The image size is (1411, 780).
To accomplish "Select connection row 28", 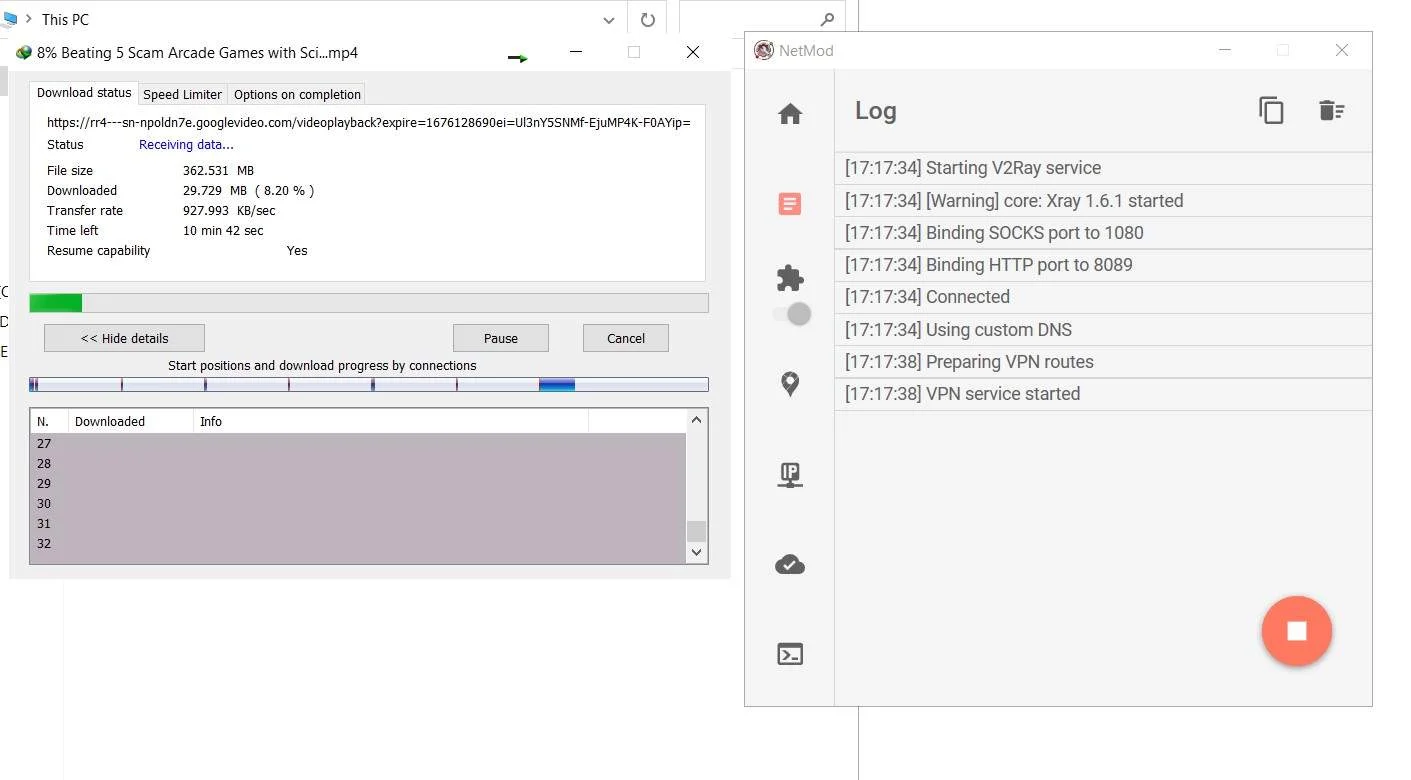I will pyautogui.click(x=358, y=463).
